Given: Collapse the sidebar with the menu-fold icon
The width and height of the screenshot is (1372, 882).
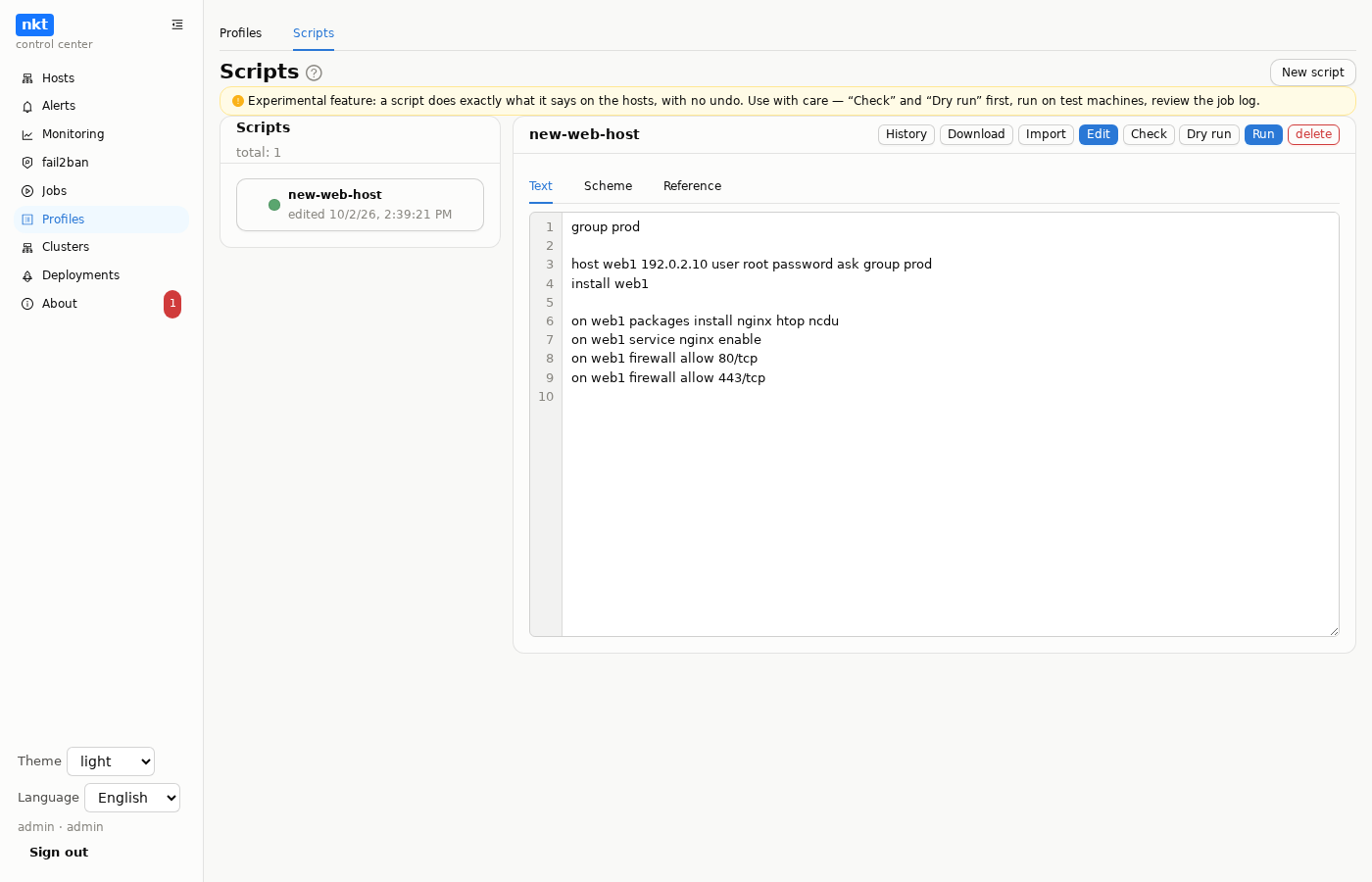Looking at the screenshot, I should [x=177, y=24].
